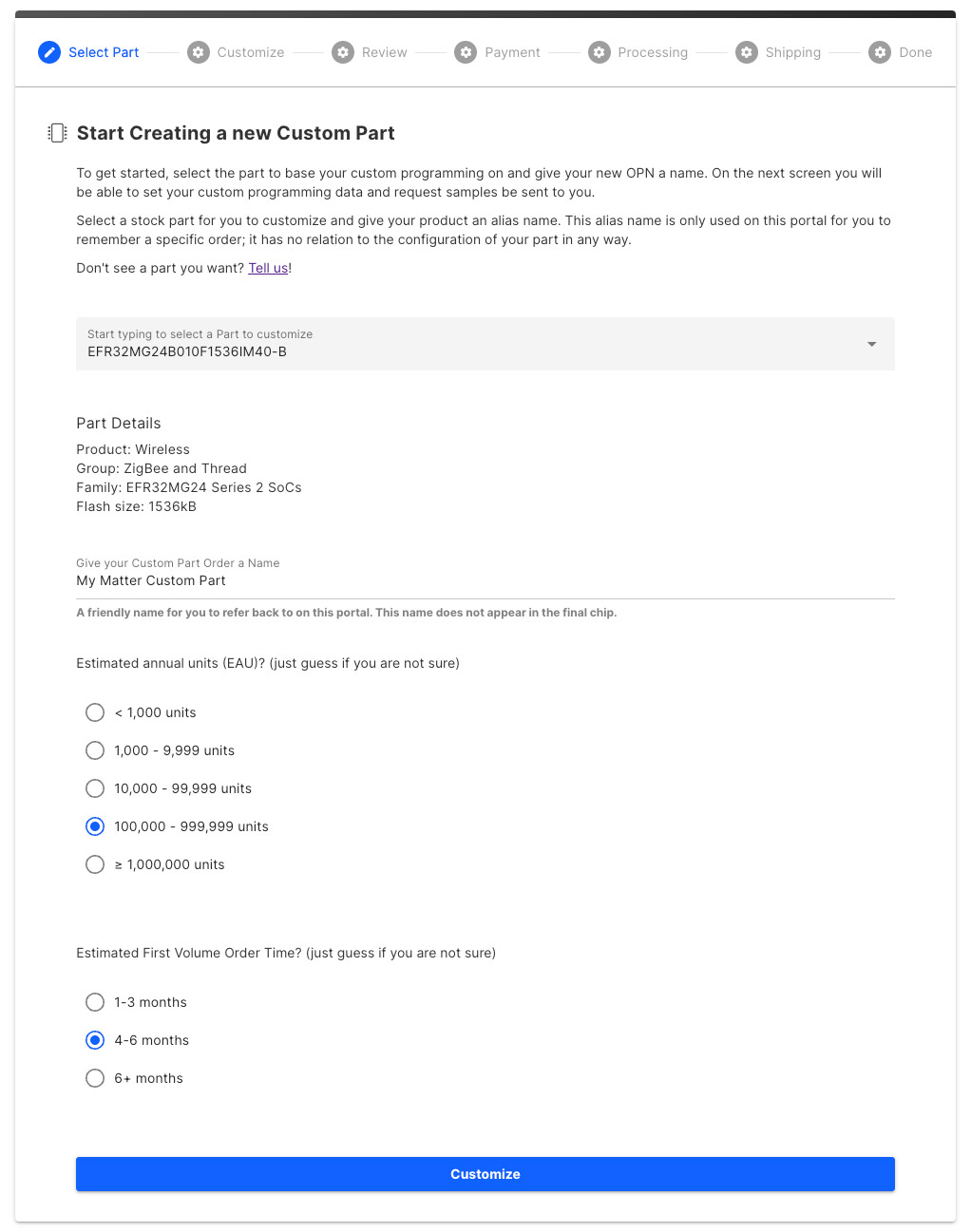Open the part selection dropdown arrow
This screenshot has height=1232, width=971.
[x=872, y=344]
